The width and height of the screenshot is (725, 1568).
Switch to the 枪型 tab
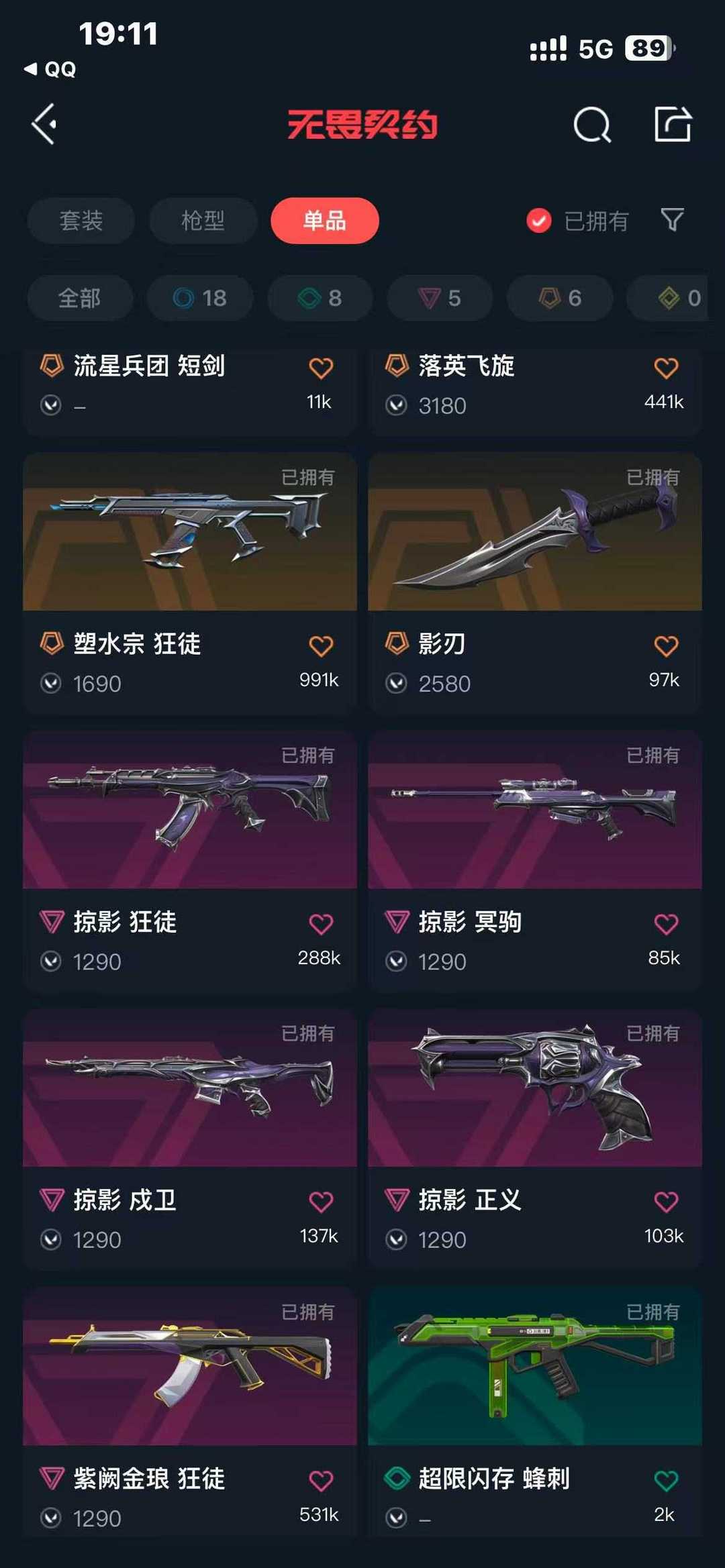click(x=203, y=220)
